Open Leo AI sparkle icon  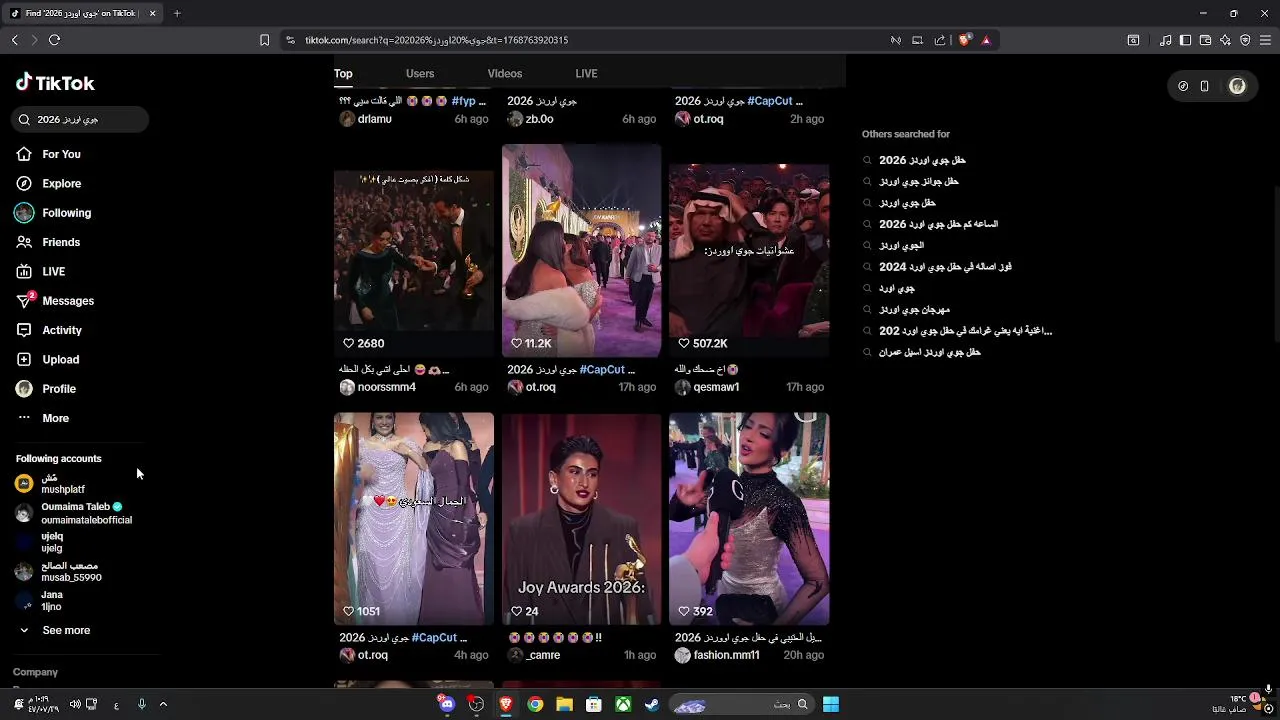pyautogui.click(x=1225, y=40)
